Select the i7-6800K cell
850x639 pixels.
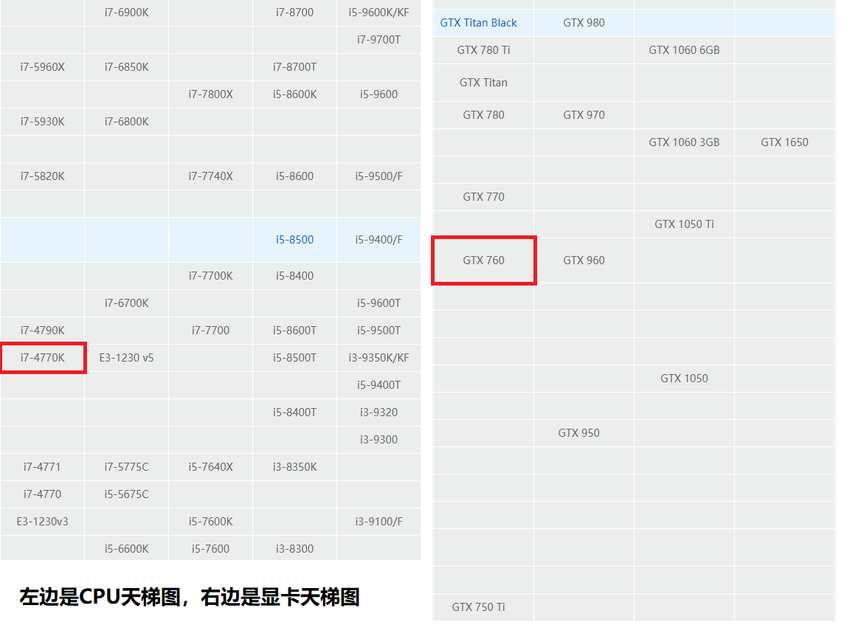click(126, 122)
